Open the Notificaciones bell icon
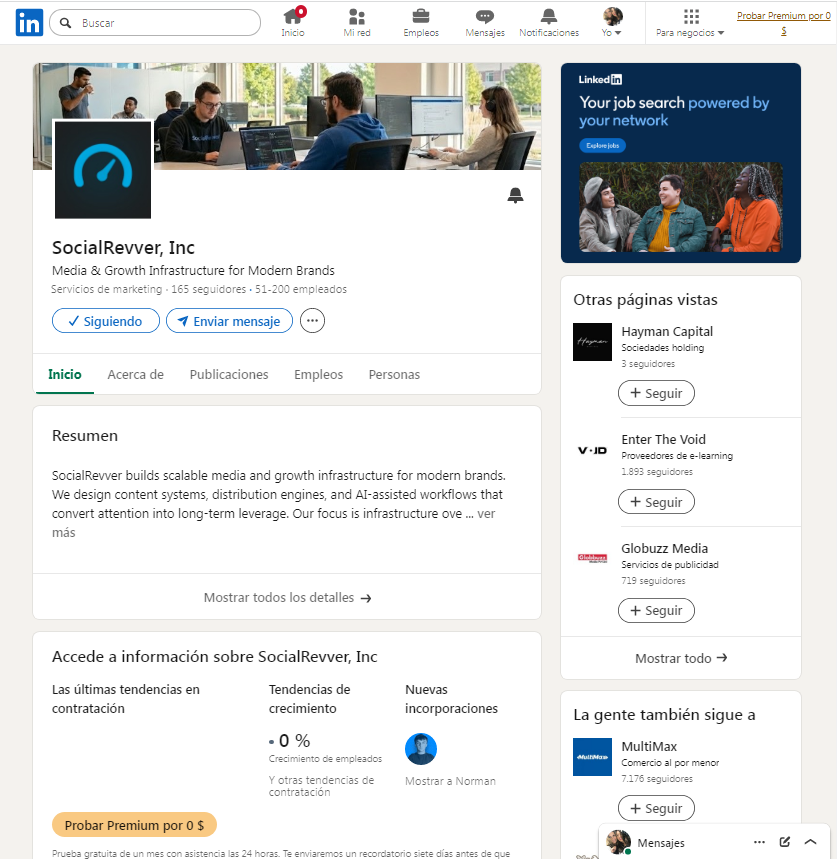The image size is (837, 859). pos(549,16)
